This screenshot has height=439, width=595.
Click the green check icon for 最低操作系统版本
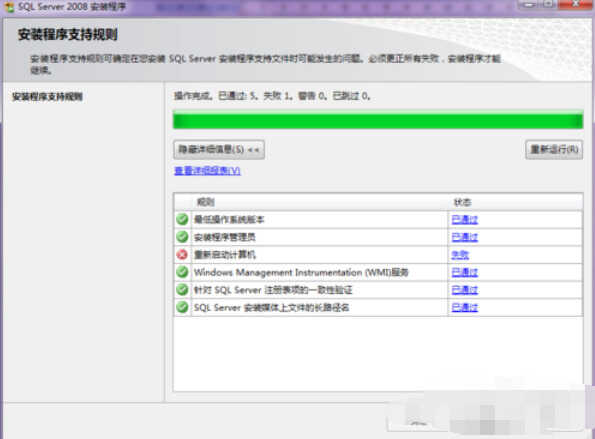[x=182, y=219]
